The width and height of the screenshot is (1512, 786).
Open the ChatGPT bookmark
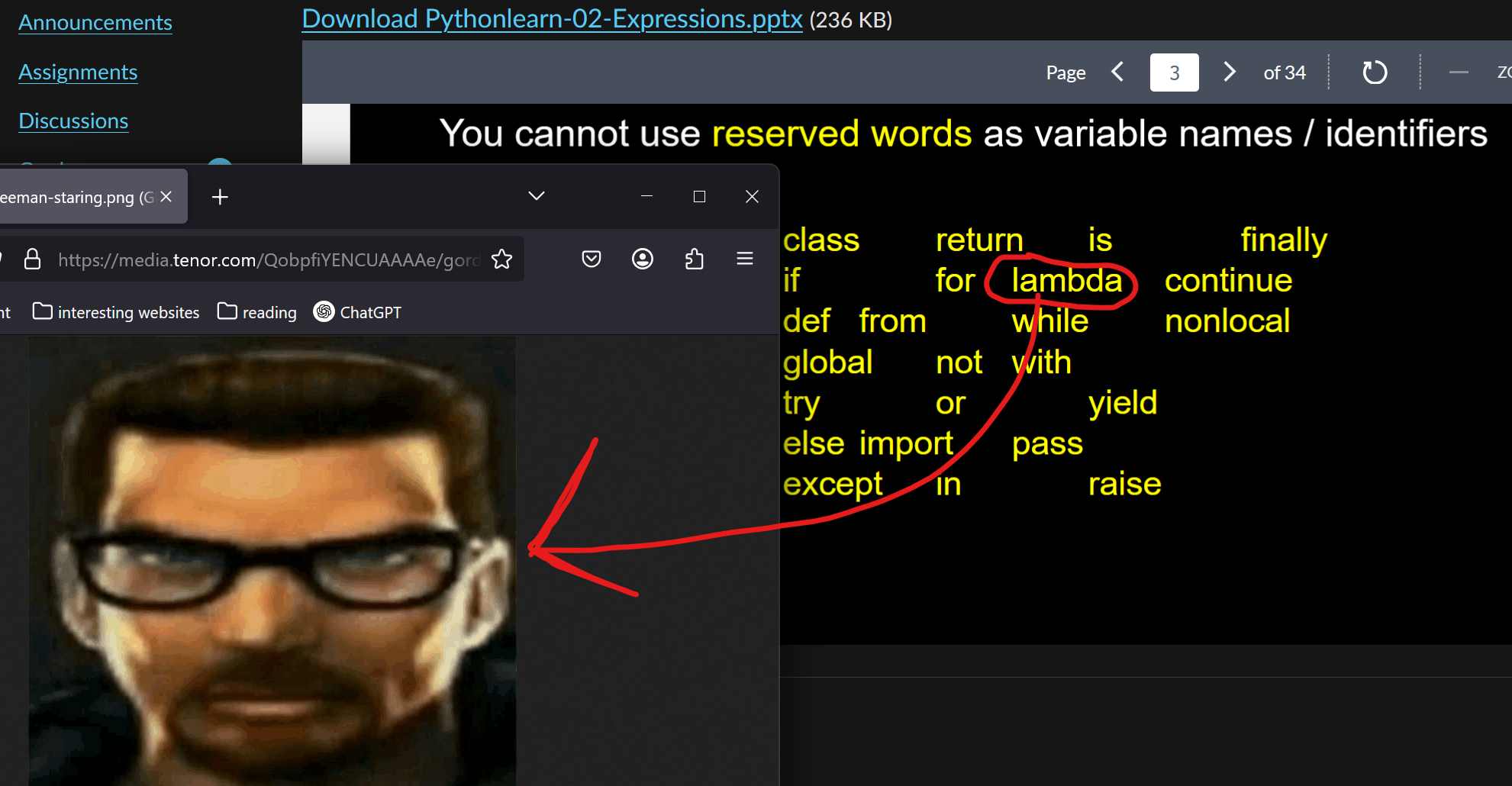pos(357,312)
